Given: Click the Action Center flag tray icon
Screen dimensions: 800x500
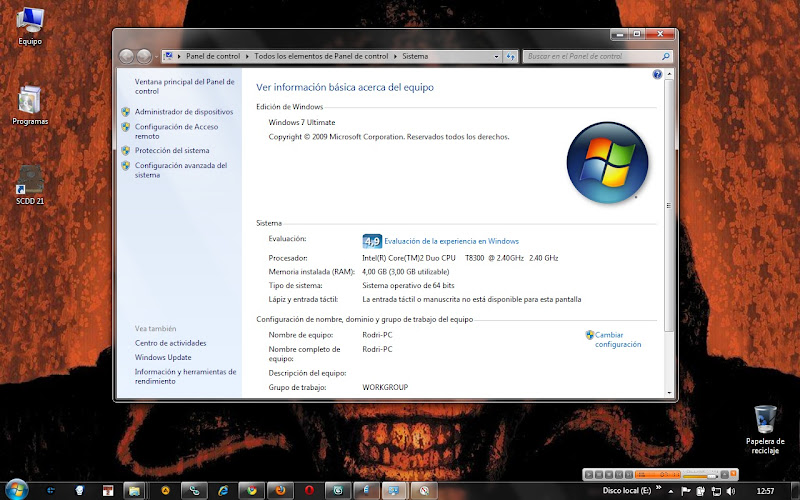Looking at the screenshot, I should tap(686, 491).
